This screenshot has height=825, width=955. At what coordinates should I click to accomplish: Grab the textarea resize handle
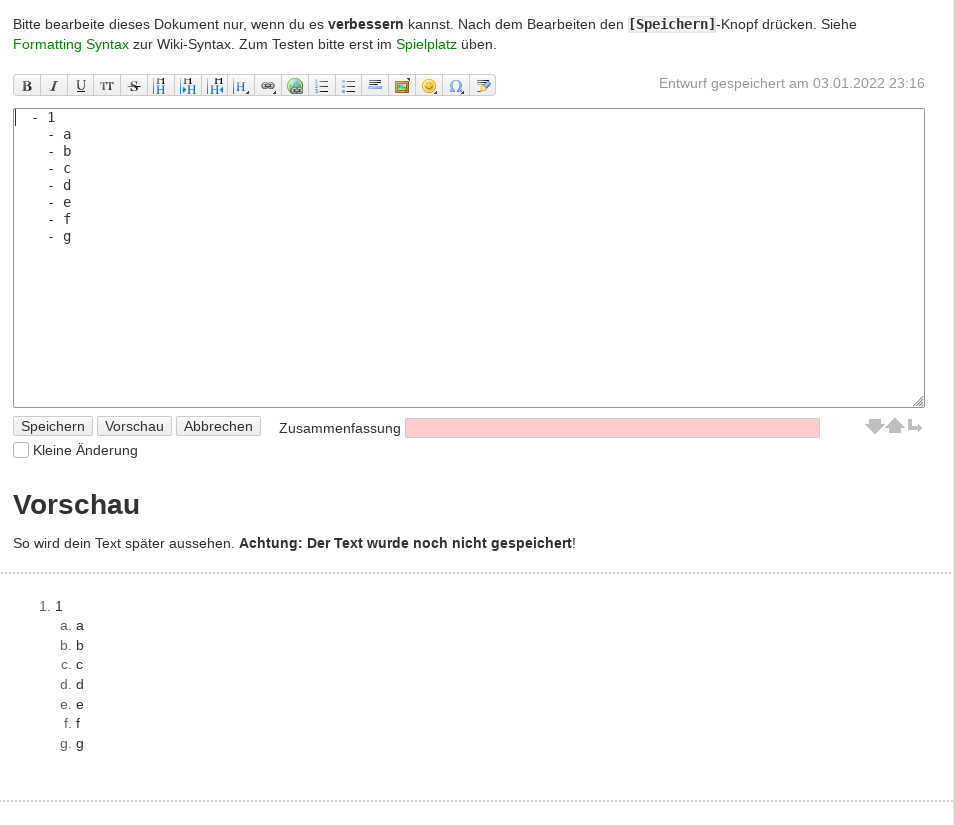(918, 401)
